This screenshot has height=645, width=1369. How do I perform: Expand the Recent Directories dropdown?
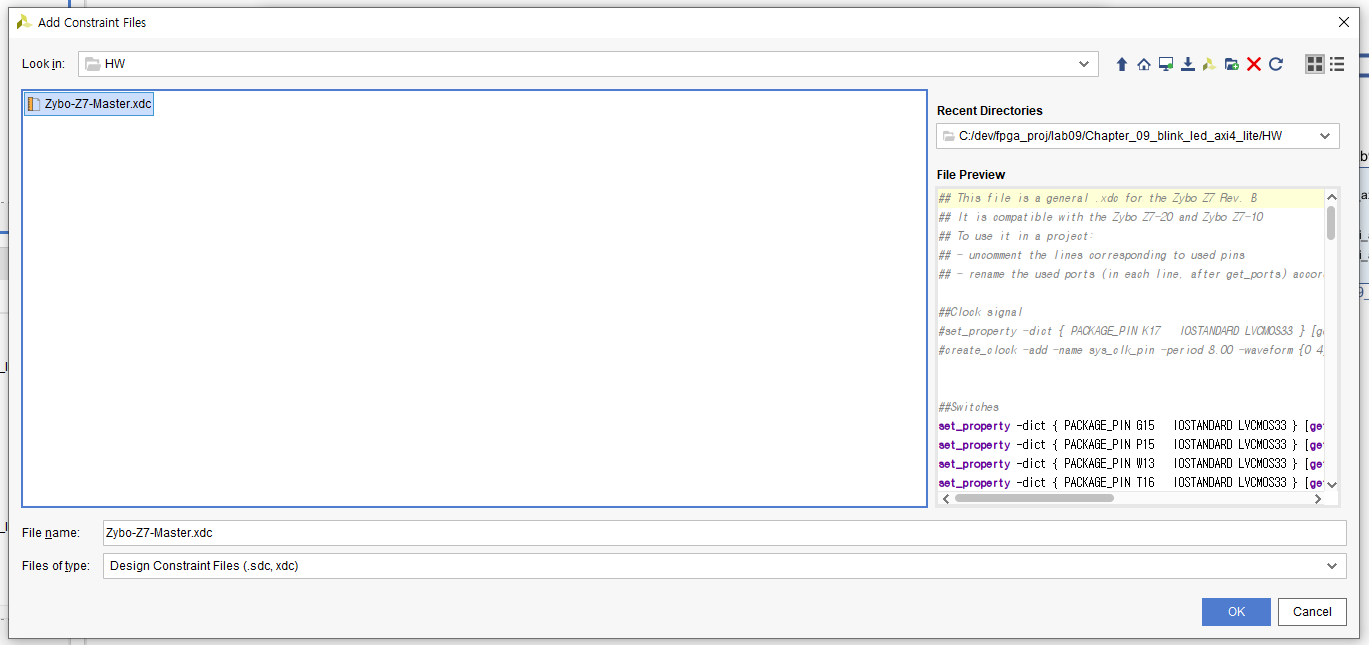tap(1326, 136)
